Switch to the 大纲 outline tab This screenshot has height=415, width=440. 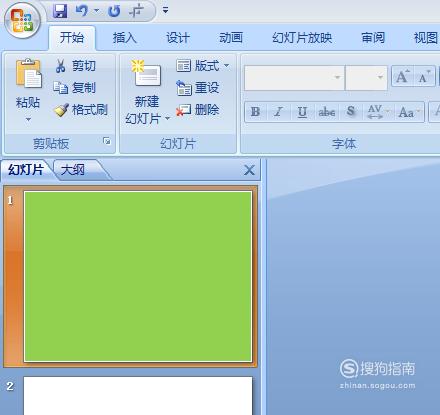pos(73,170)
